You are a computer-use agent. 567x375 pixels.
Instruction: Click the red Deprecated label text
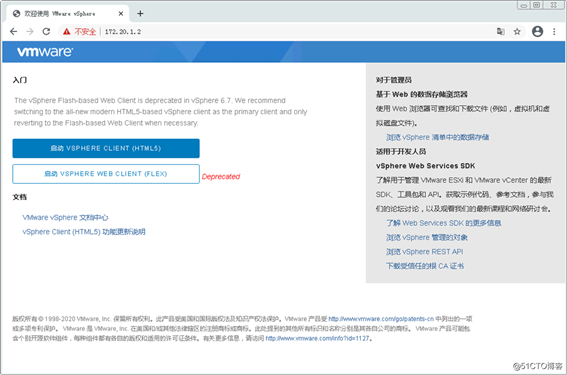pos(221,176)
